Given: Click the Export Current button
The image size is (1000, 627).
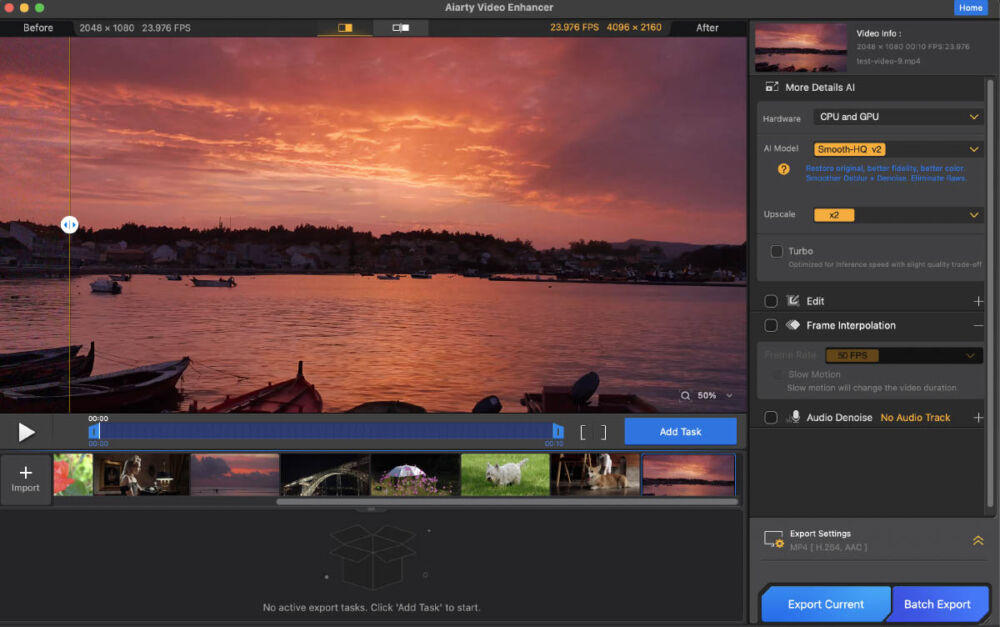Looking at the screenshot, I should (x=825, y=604).
